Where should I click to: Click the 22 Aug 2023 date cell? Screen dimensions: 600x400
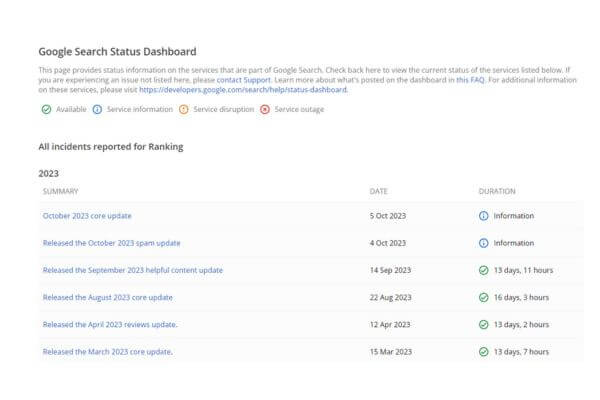pos(390,297)
